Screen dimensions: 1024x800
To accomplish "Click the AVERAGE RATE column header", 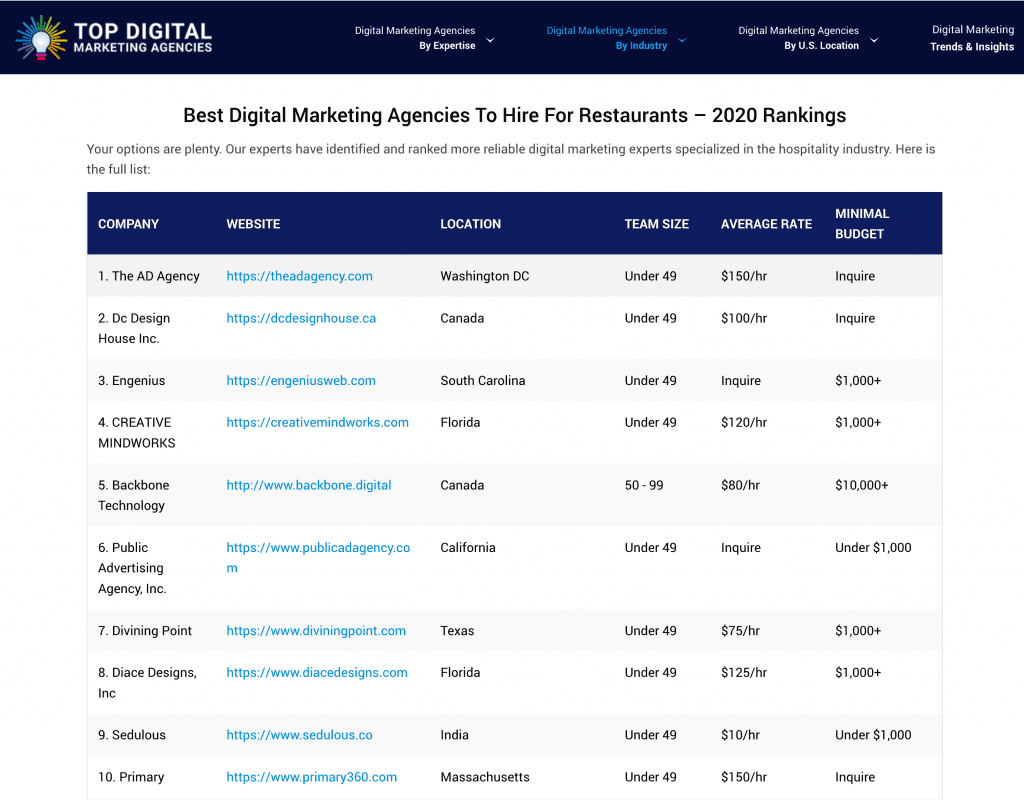I will [766, 224].
